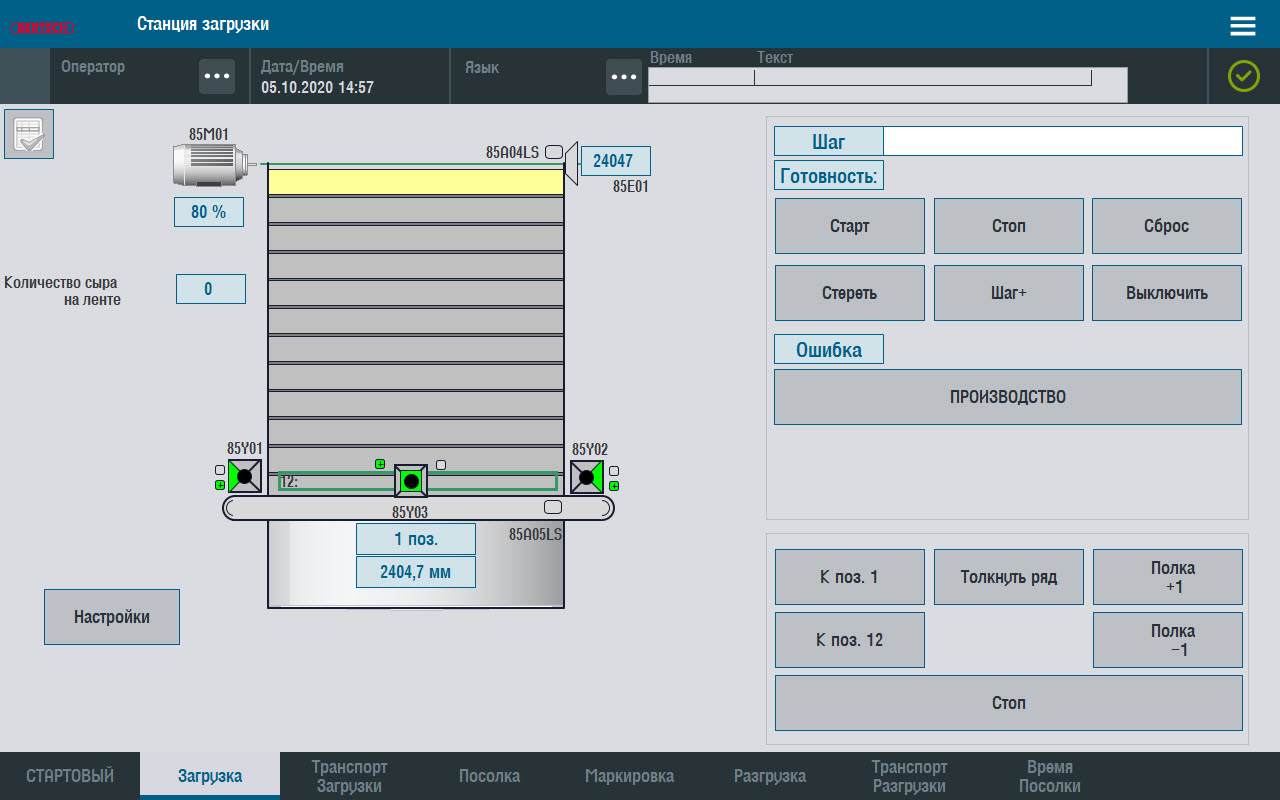Open the checklist table icon at top left
The height and width of the screenshot is (800, 1280).
pyautogui.click(x=29, y=134)
